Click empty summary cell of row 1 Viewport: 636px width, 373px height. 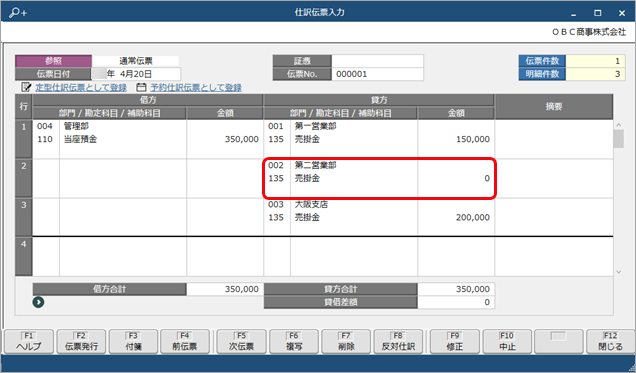[554, 139]
